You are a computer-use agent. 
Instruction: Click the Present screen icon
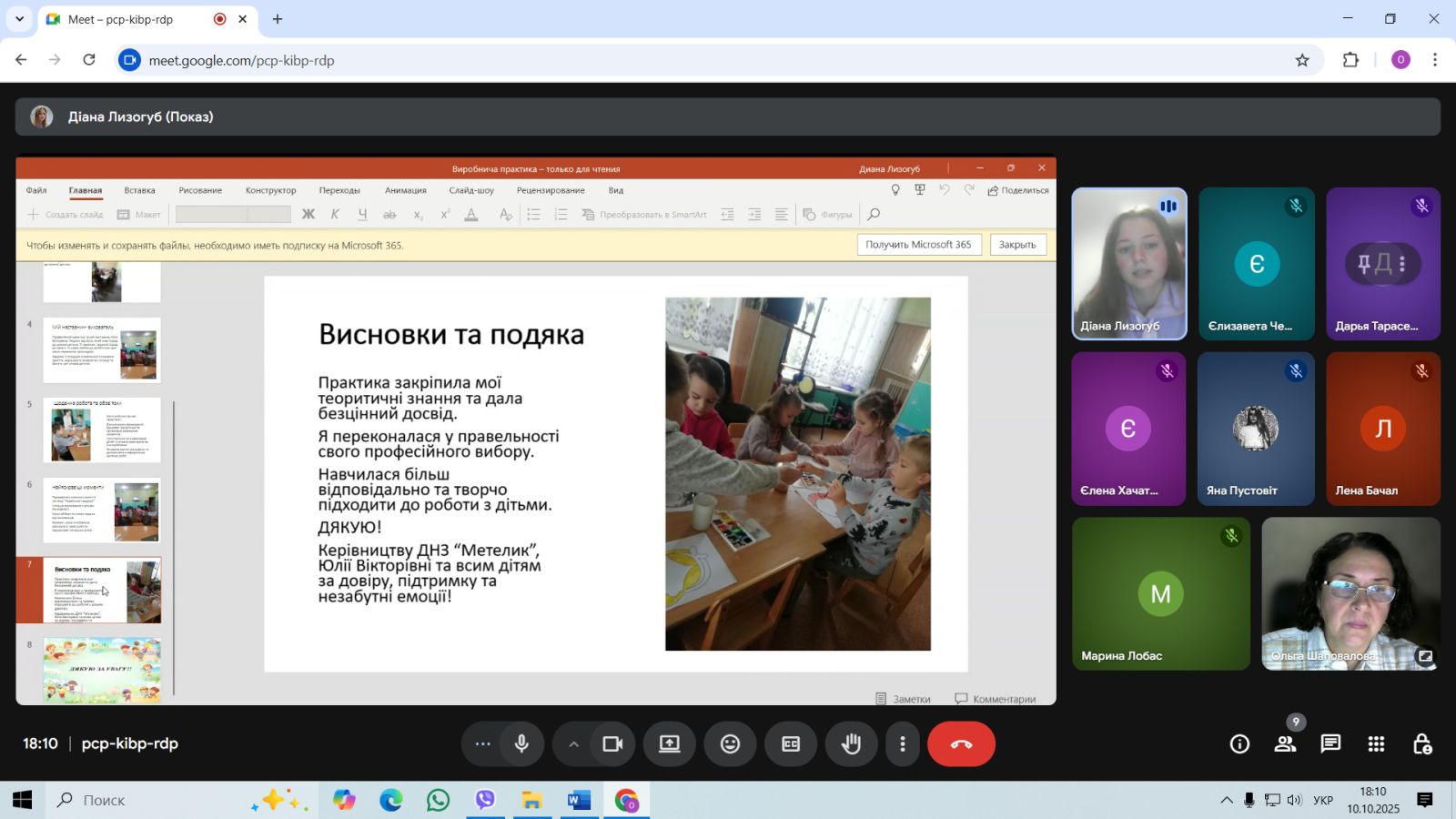670,744
